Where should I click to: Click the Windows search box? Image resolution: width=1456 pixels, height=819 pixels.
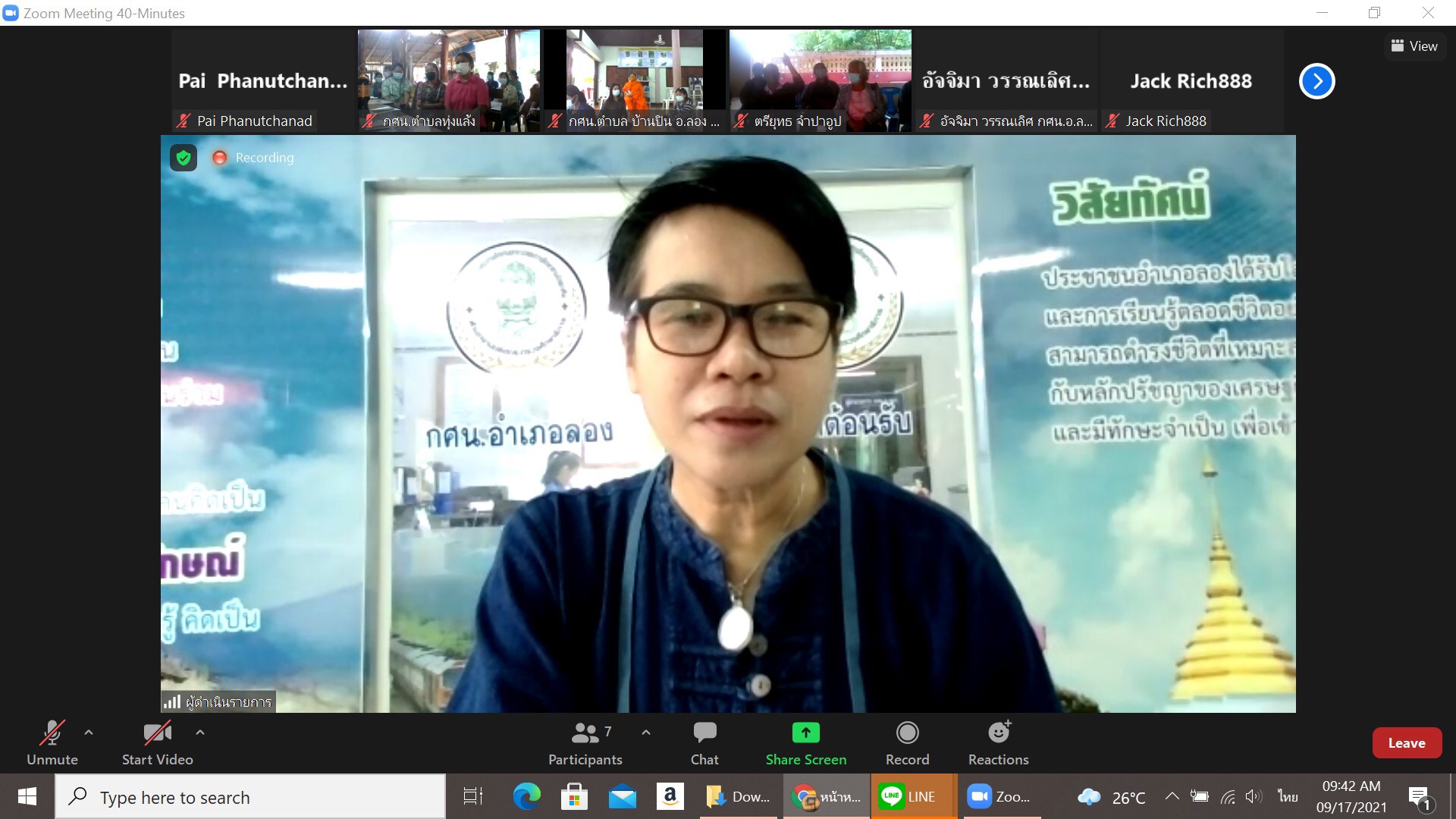tap(250, 797)
